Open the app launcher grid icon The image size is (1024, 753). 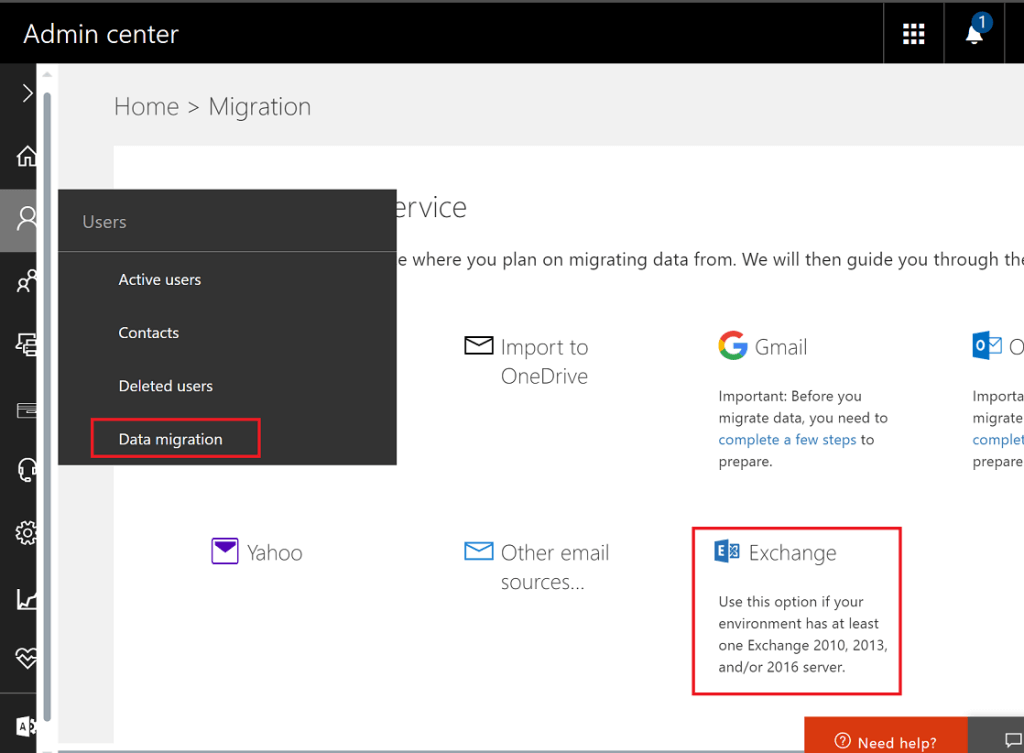coord(913,33)
